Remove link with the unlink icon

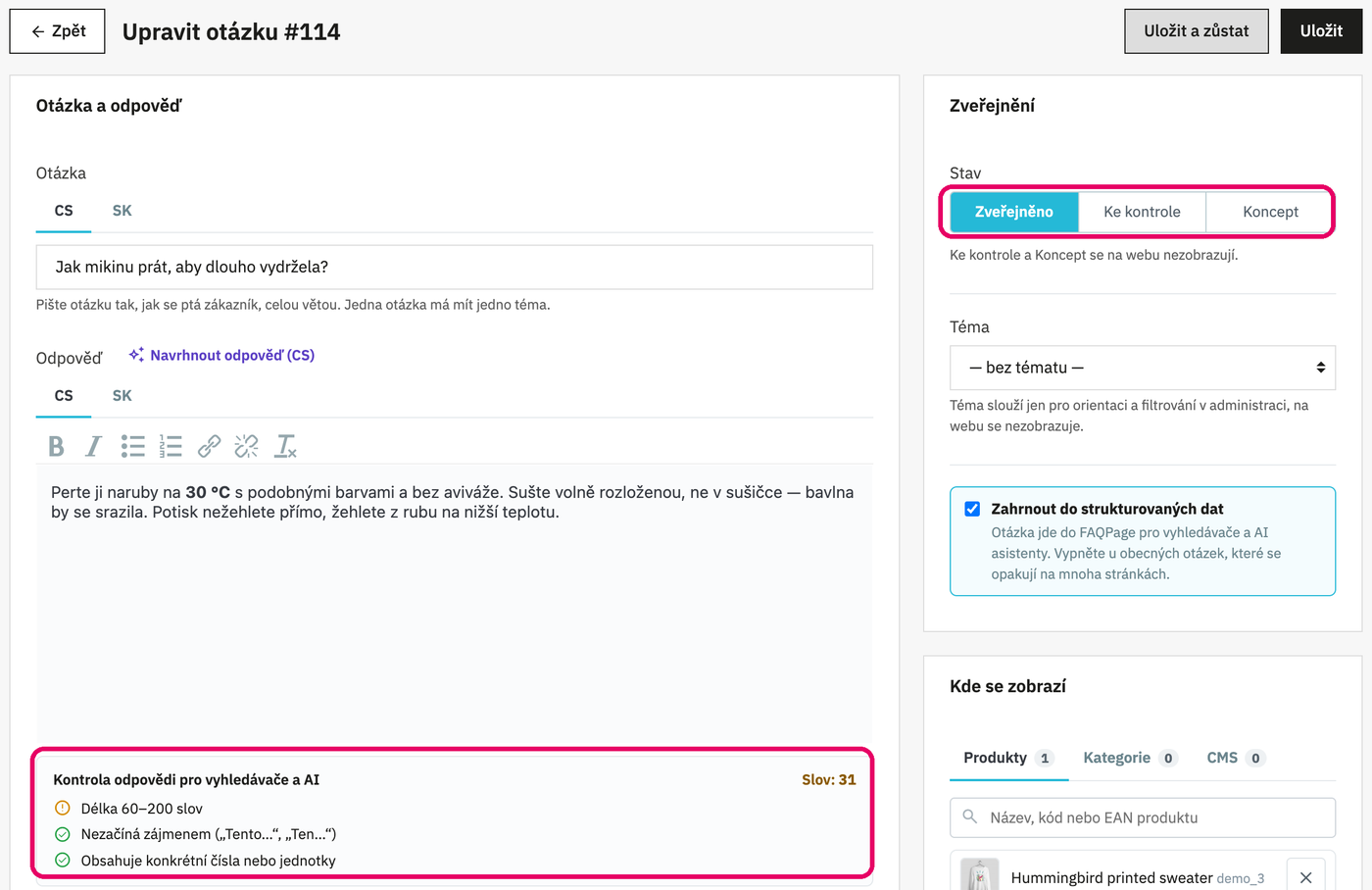pos(247,447)
